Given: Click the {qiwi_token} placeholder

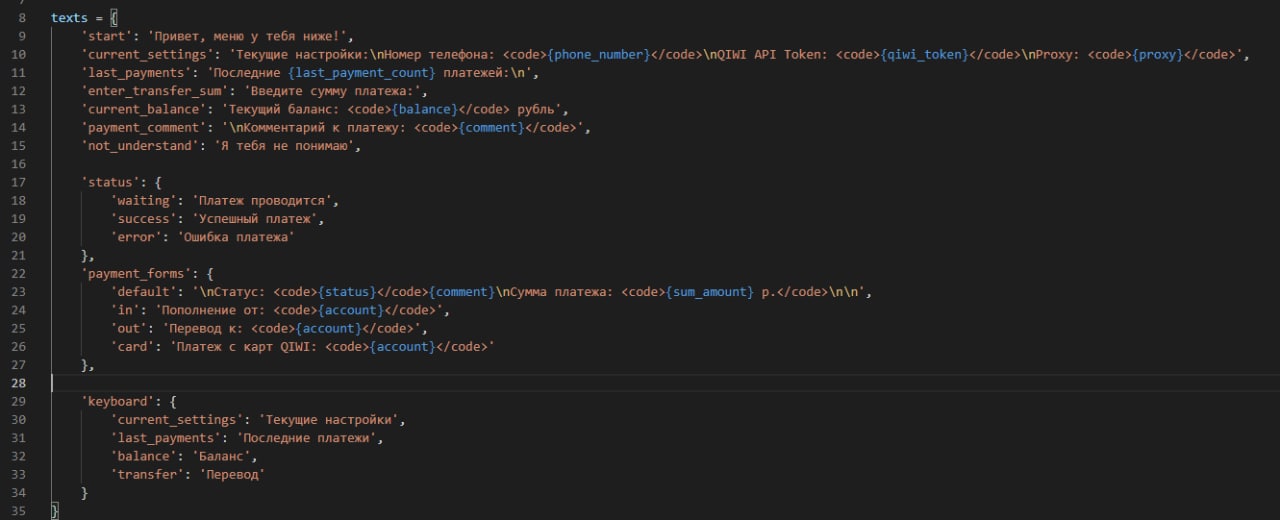Looking at the screenshot, I should tap(924, 54).
